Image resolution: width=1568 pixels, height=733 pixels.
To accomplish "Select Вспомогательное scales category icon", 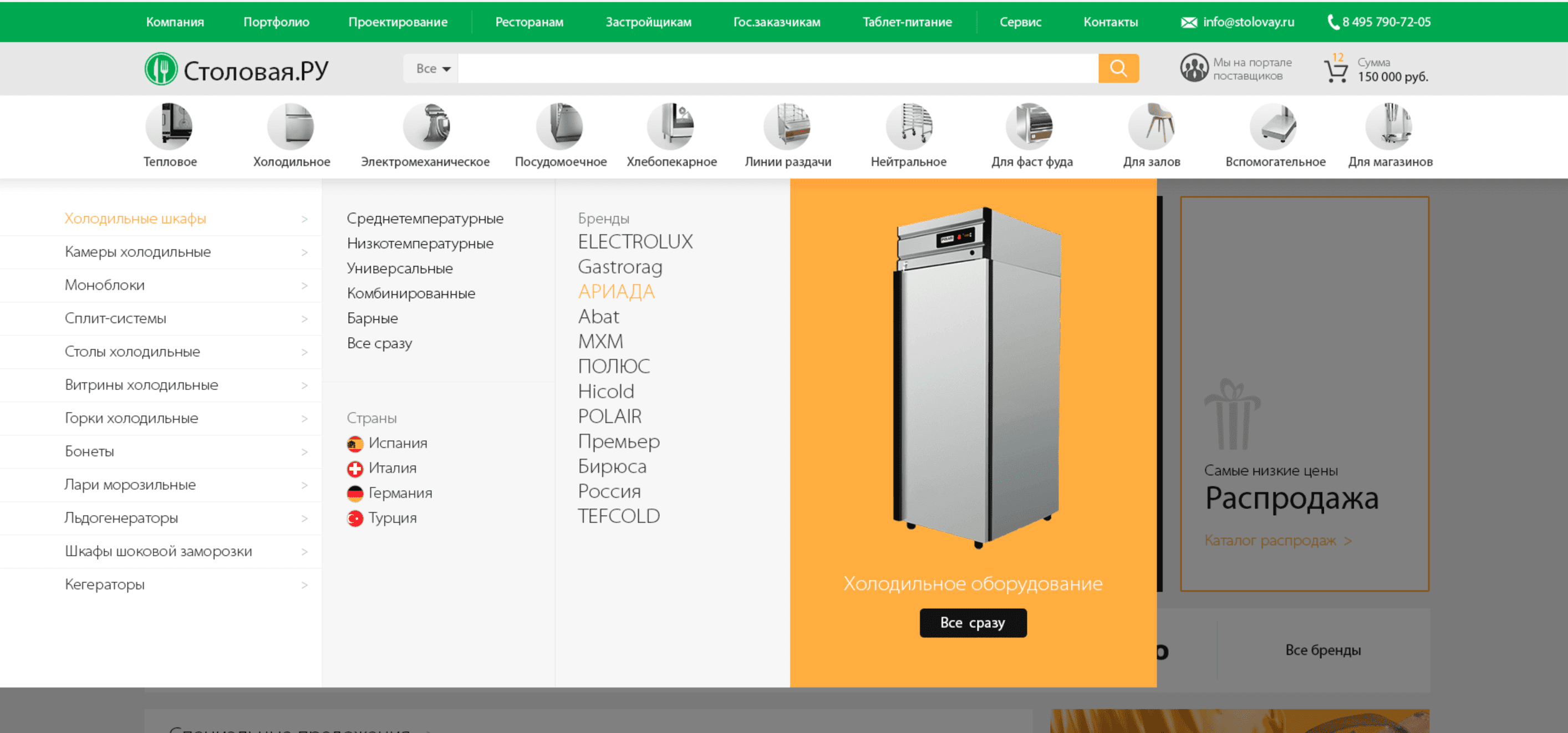I will pos(1273,126).
